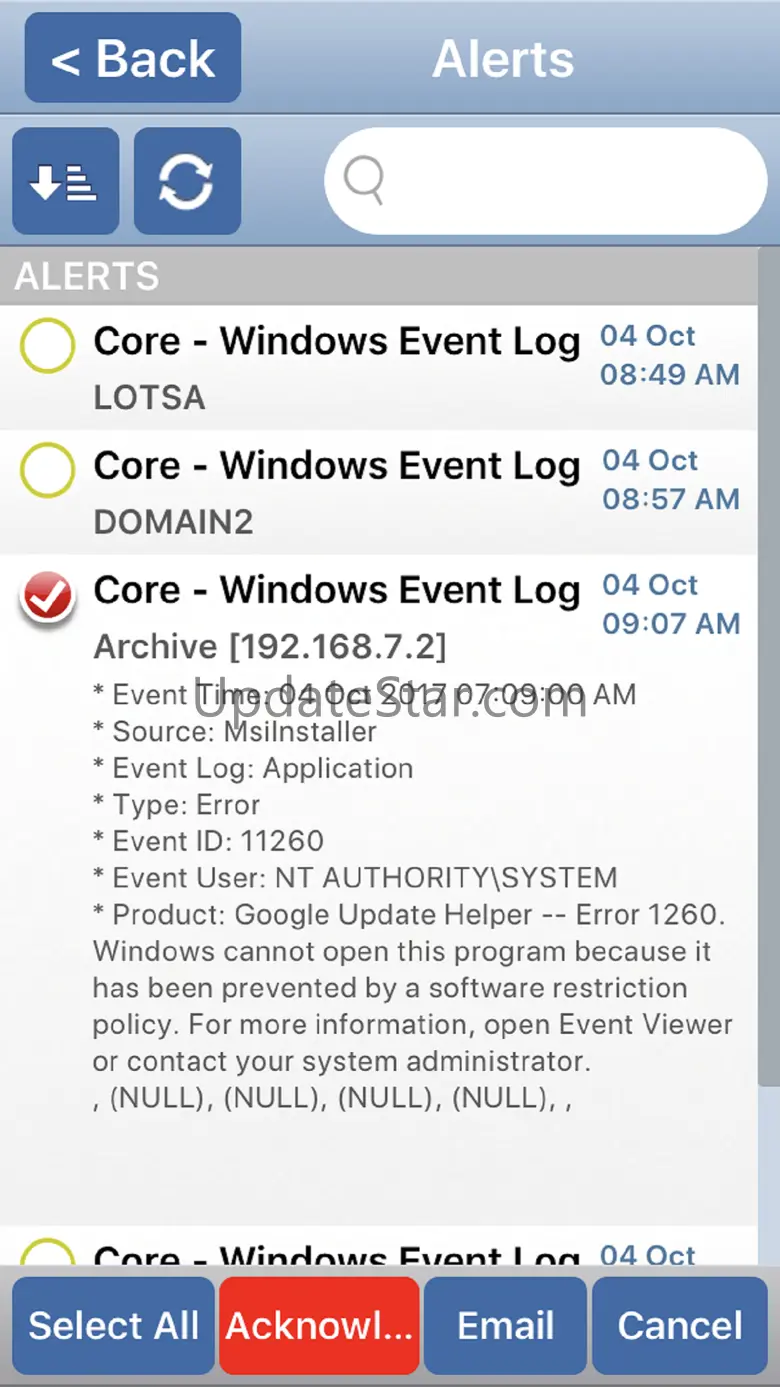Click inside the search field
Image resolution: width=780 pixels, height=1387 pixels.
(x=560, y=181)
